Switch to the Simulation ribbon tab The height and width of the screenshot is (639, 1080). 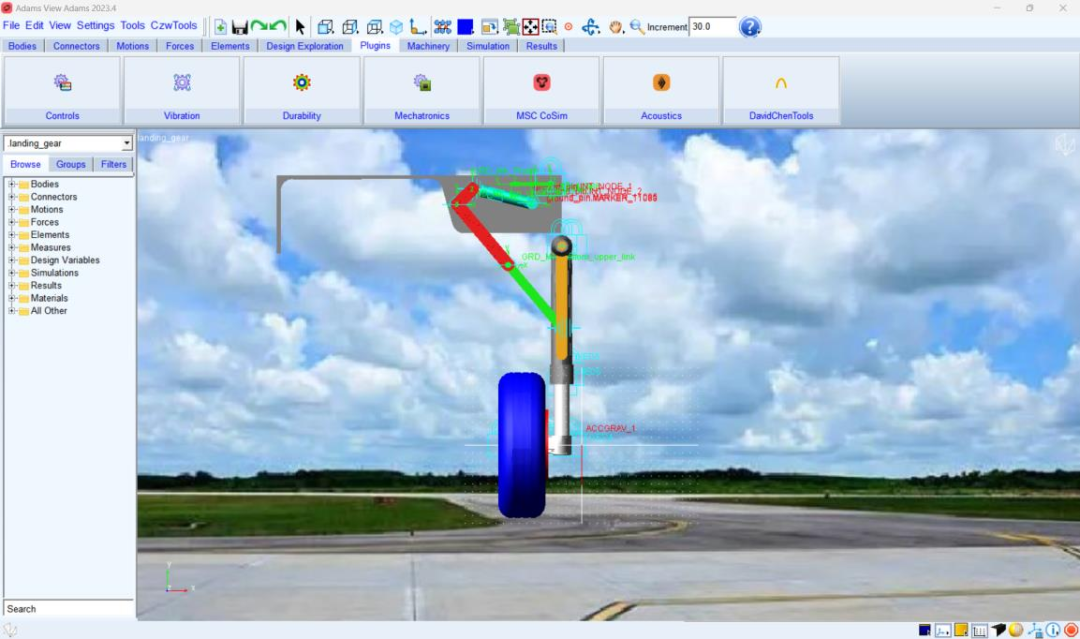coord(488,46)
